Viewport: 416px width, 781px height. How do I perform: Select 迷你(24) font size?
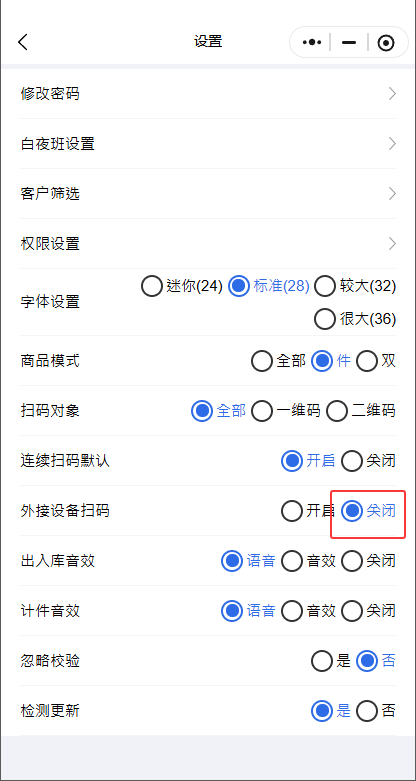182,286
